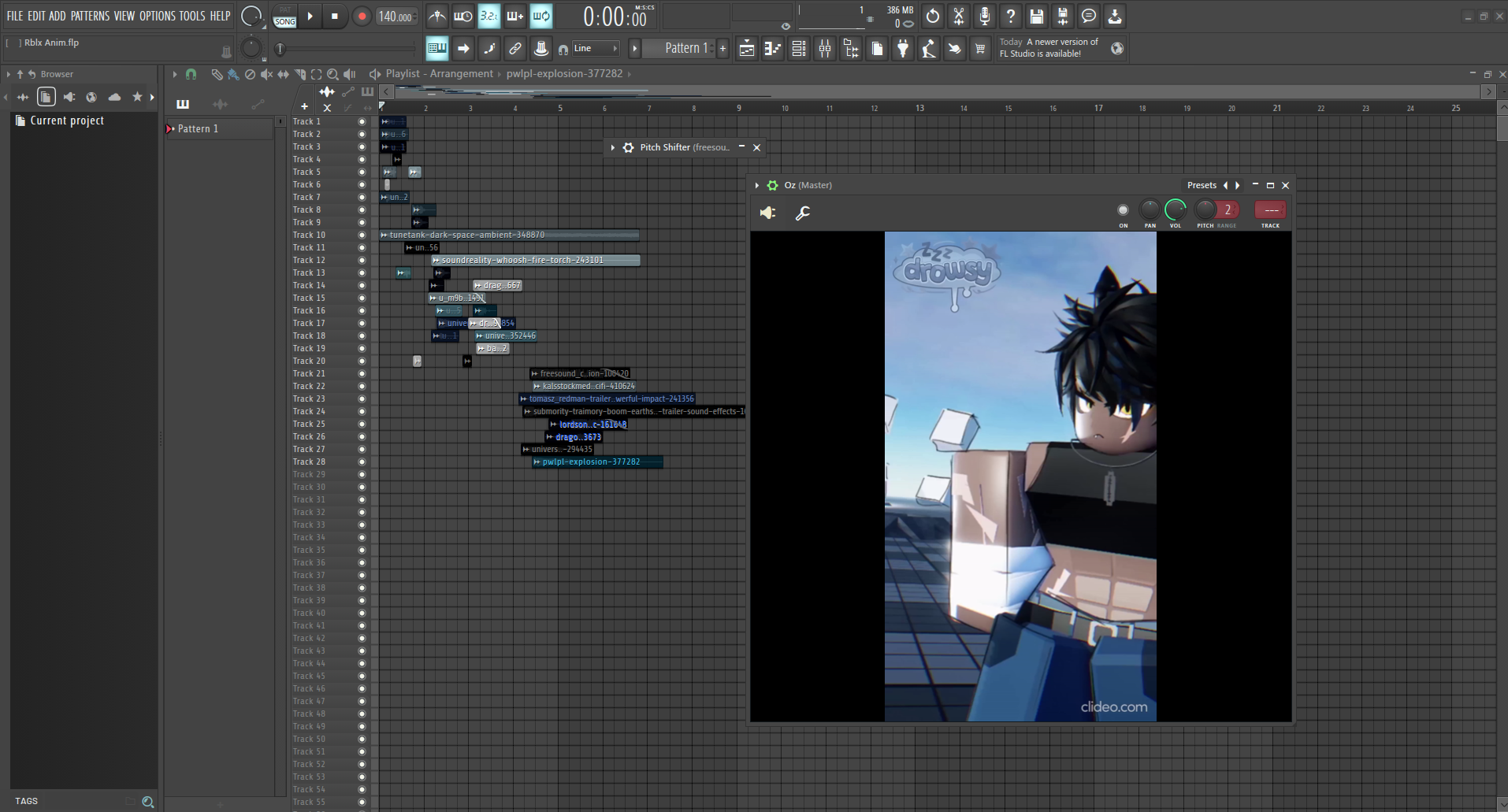Adjust the Oz VOL knob

pos(1175,209)
